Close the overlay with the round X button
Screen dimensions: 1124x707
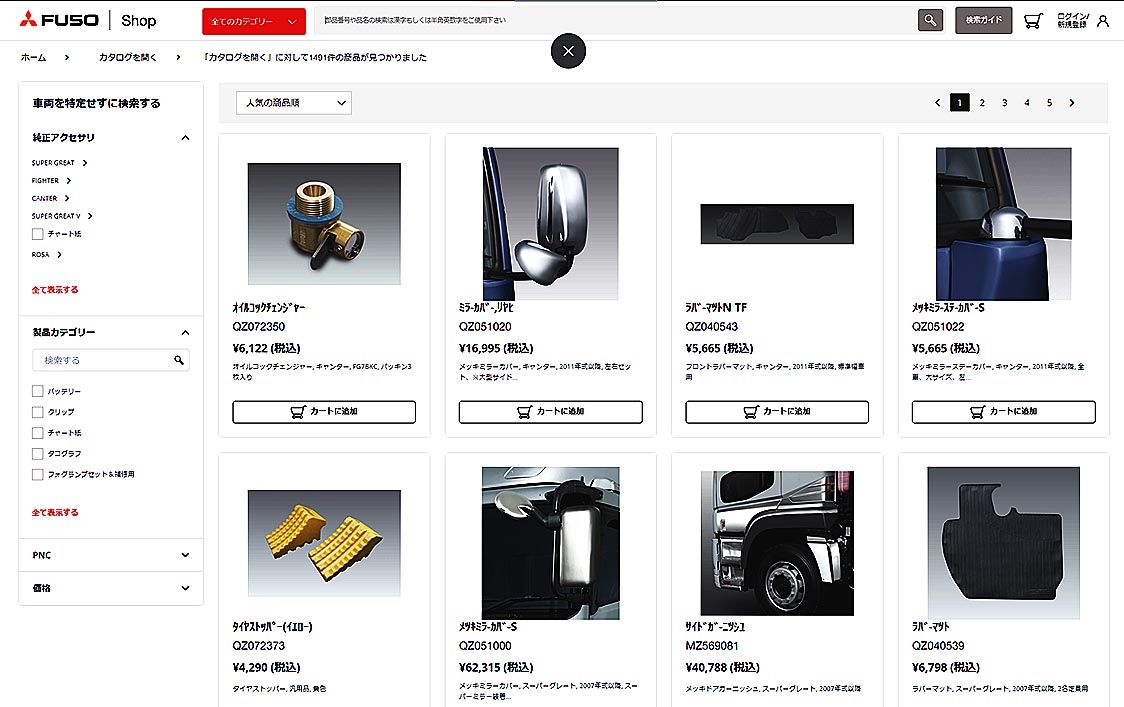coord(568,51)
